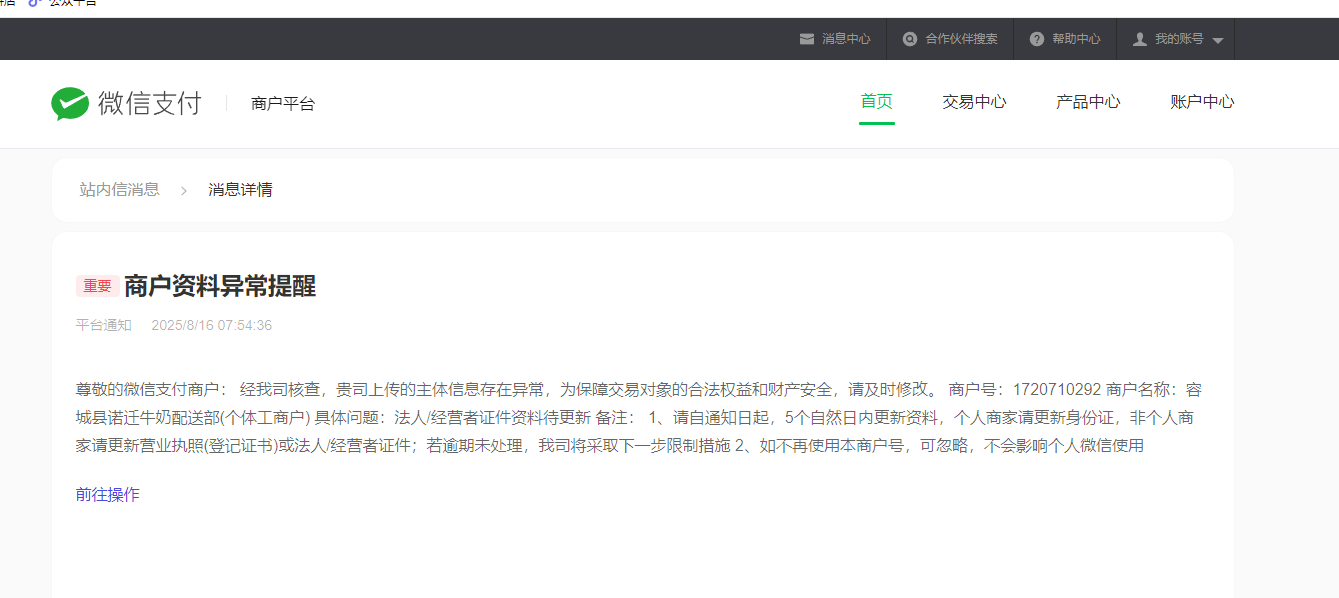Switch to the 产品中心 tab
The height and width of the screenshot is (598, 1339).
[1088, 102]
